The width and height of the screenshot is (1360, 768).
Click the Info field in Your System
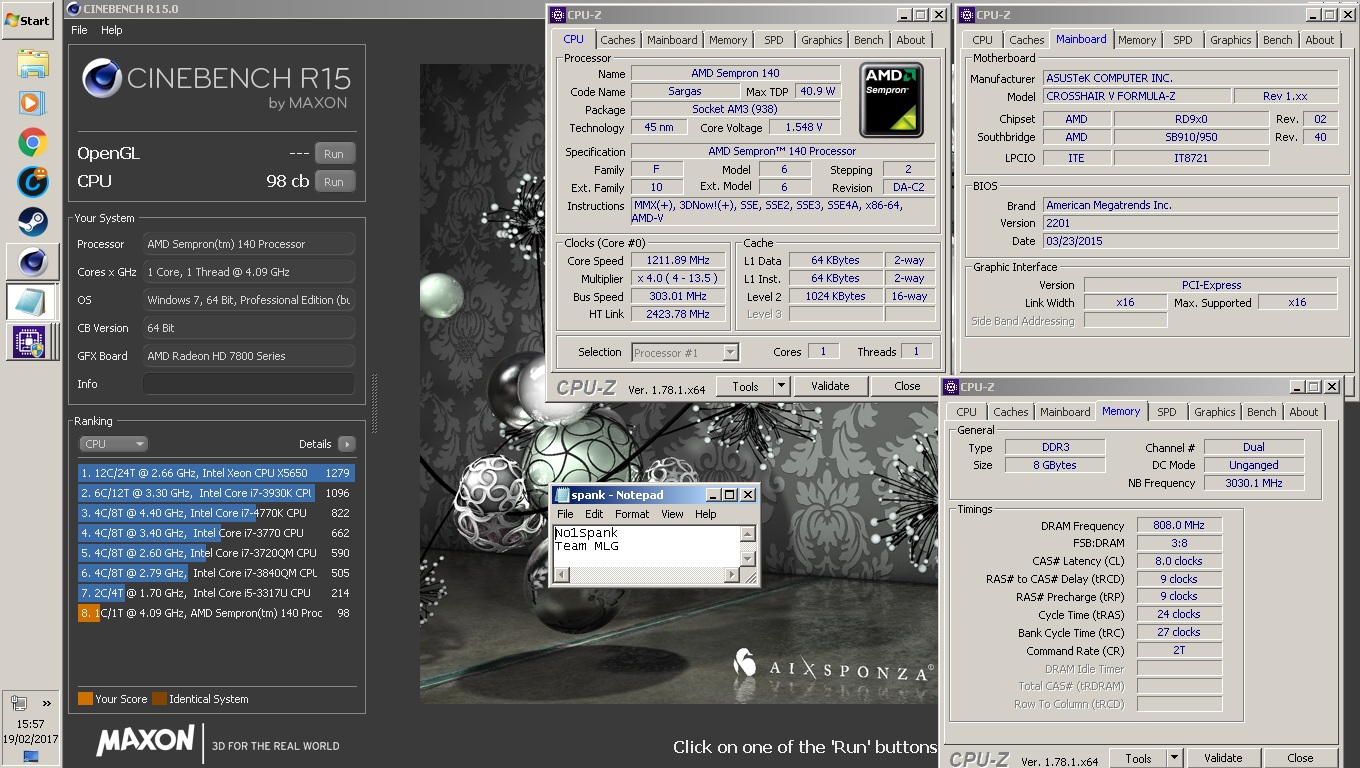[248, 384]
